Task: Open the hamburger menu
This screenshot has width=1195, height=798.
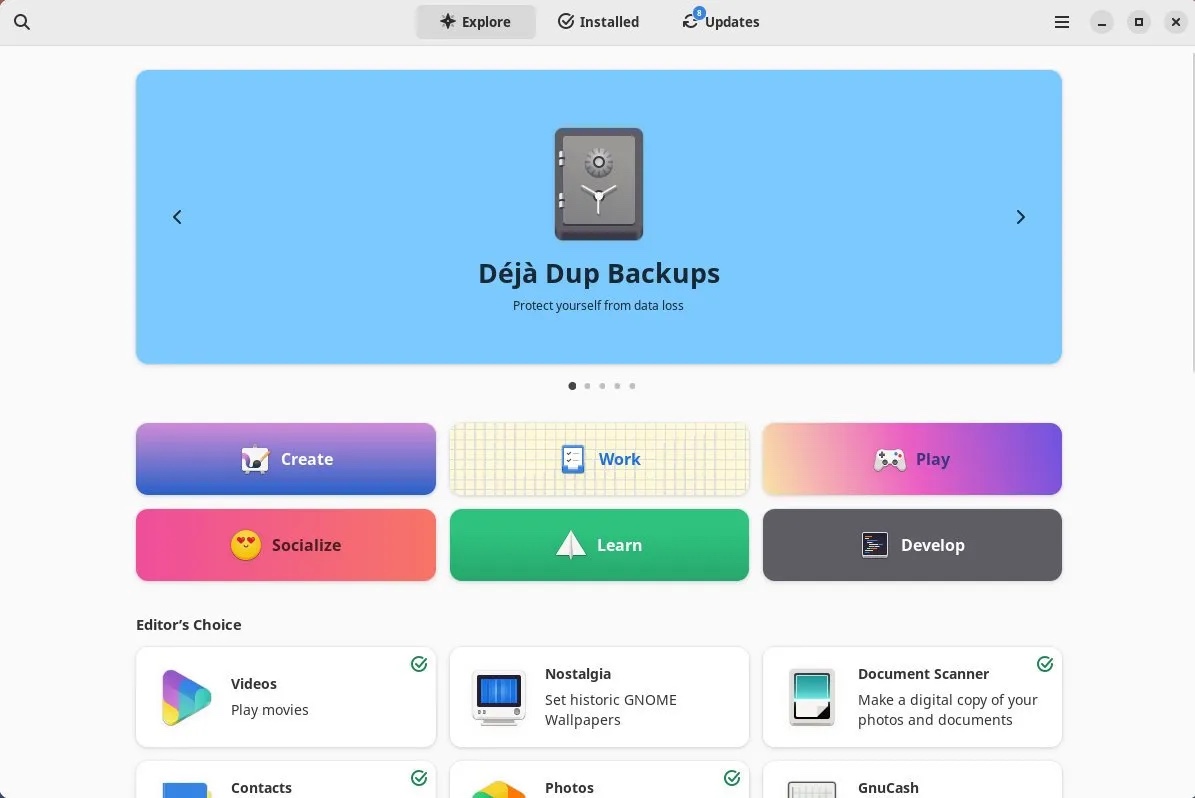Action: click(1061, 21)
